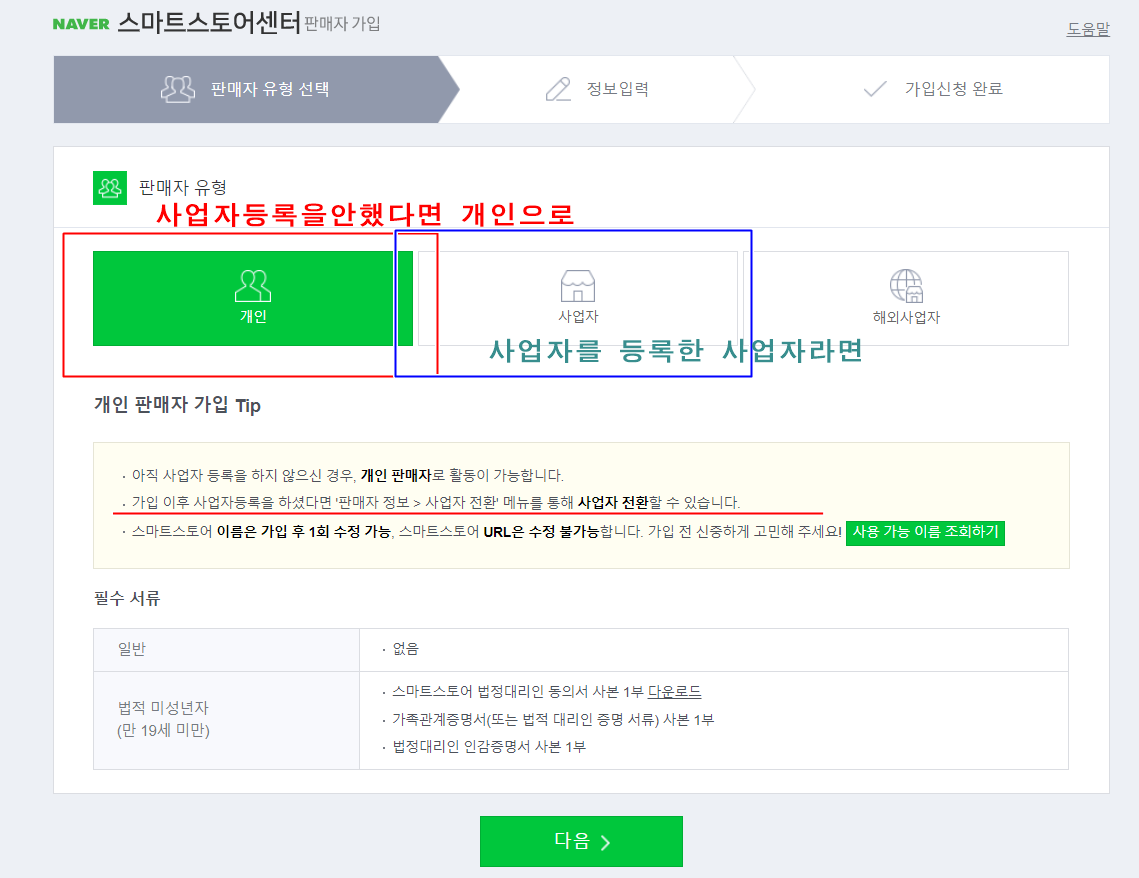Open the 도움말 help link
Viewport: 1139px width, 878px height.
1087,29
